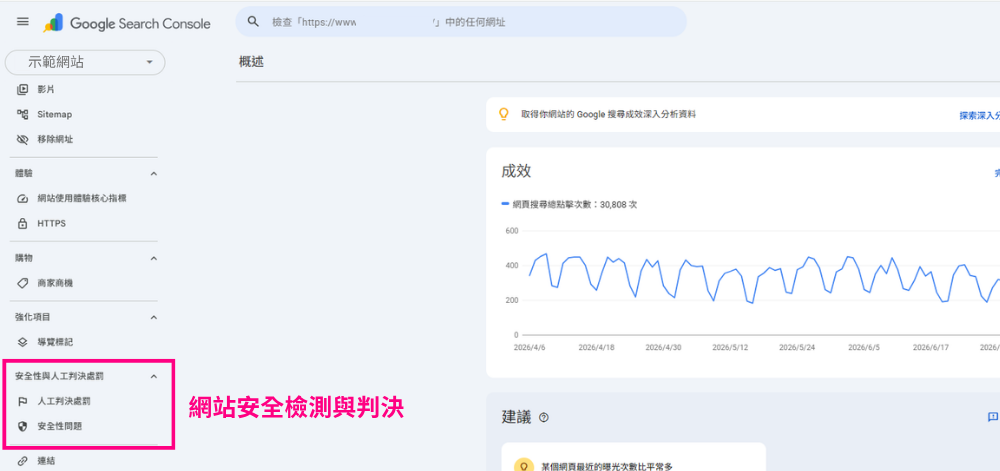This screenshot has height=471, width=1000.
Task: Click the 網站使用體驗核心指標 gauge icon
Action: pyautogui.click(x=22, y=198)
